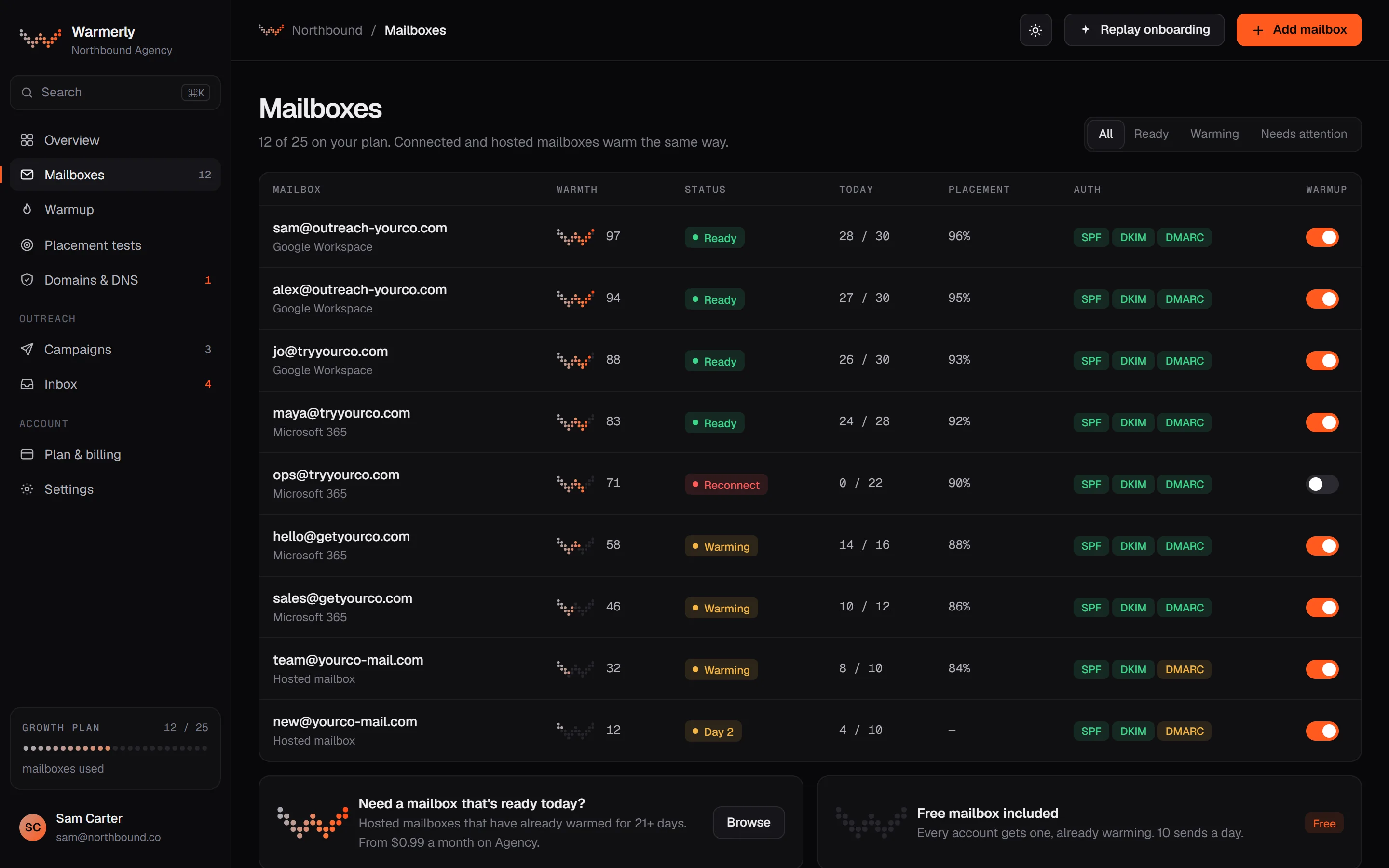This screenshot has width=1389, height=868.
Task: Click the Campaigns paper plane icon
Action: (27, 349)
